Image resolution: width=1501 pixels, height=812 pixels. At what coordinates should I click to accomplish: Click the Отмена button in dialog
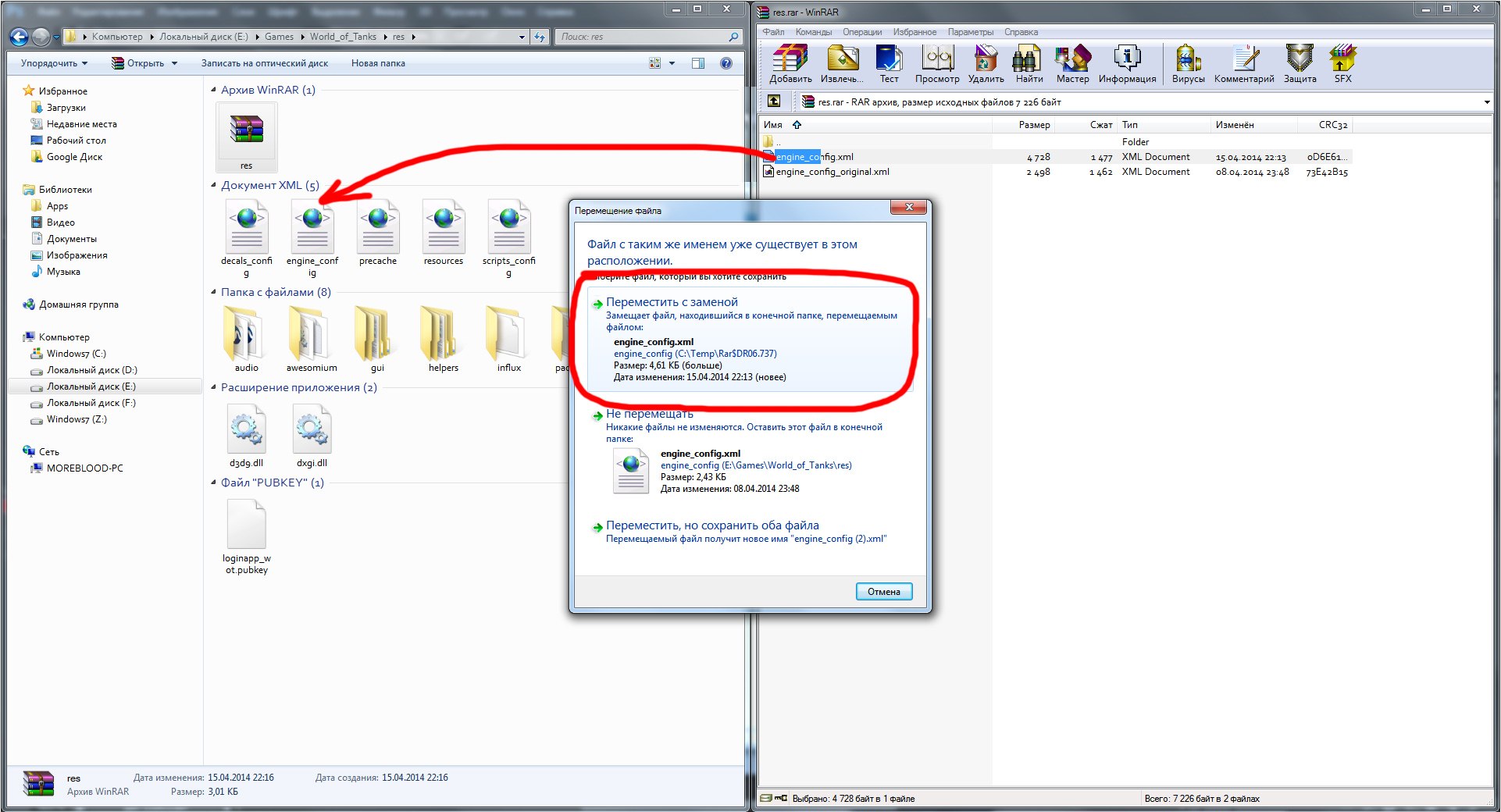pyautogui.click(x=883, y=591)
